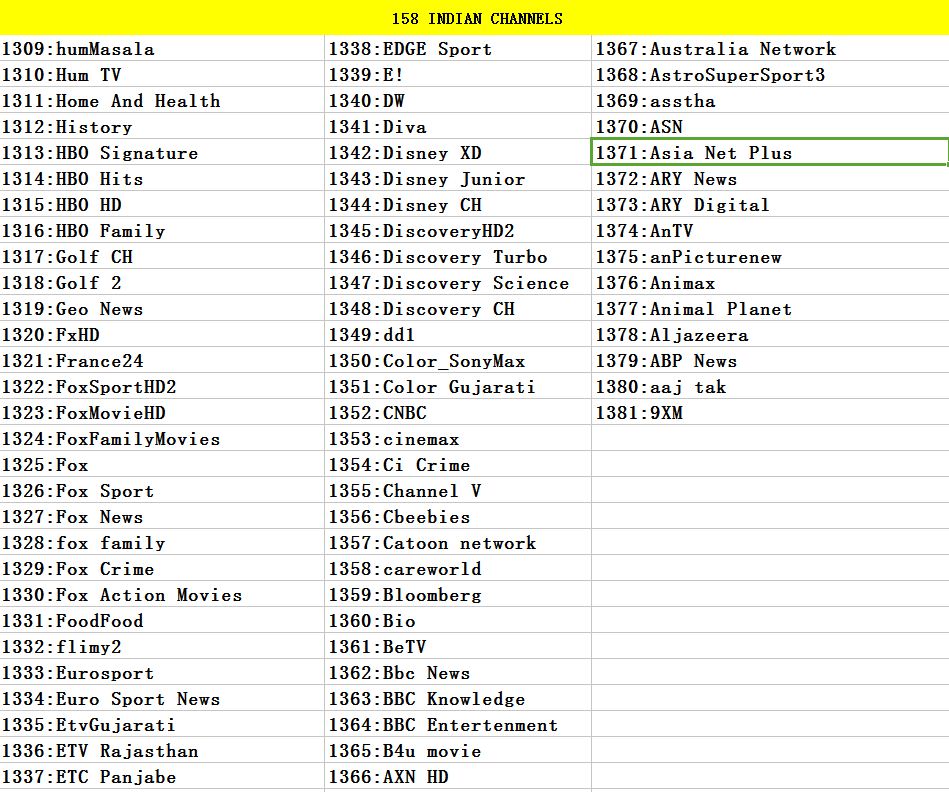Select cell '1328:fox family'

point(162,543)
